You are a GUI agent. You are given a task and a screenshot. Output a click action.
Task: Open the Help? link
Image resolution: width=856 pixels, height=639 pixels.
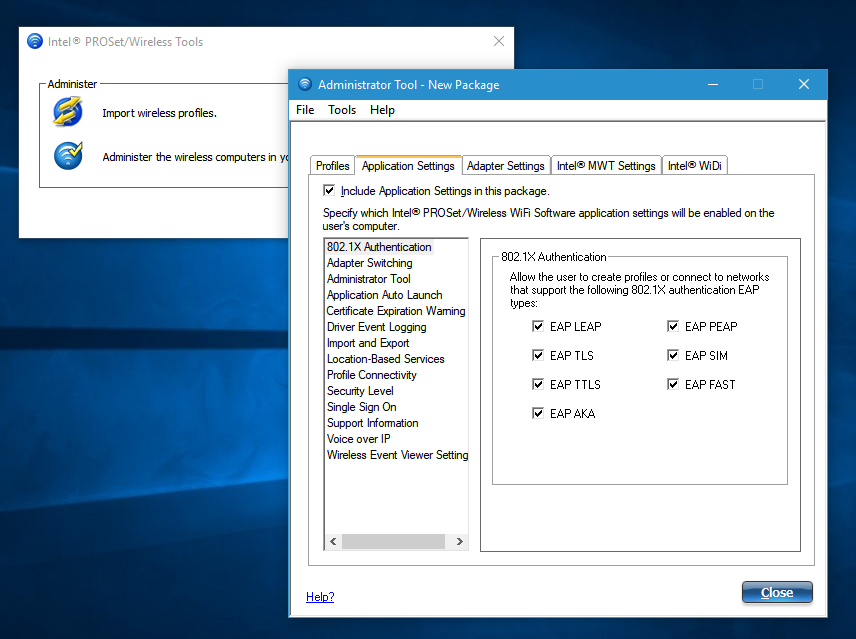[x=320, y=596]
